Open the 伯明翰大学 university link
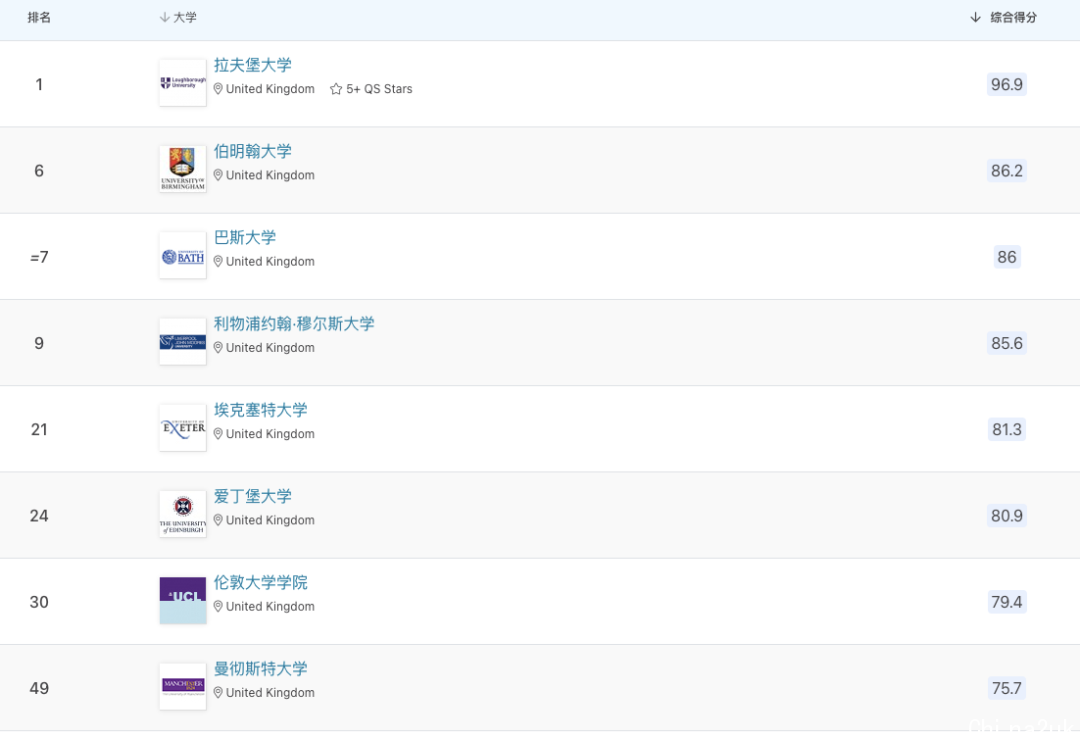Screen dimensions: 1080x741 (253, 152)
